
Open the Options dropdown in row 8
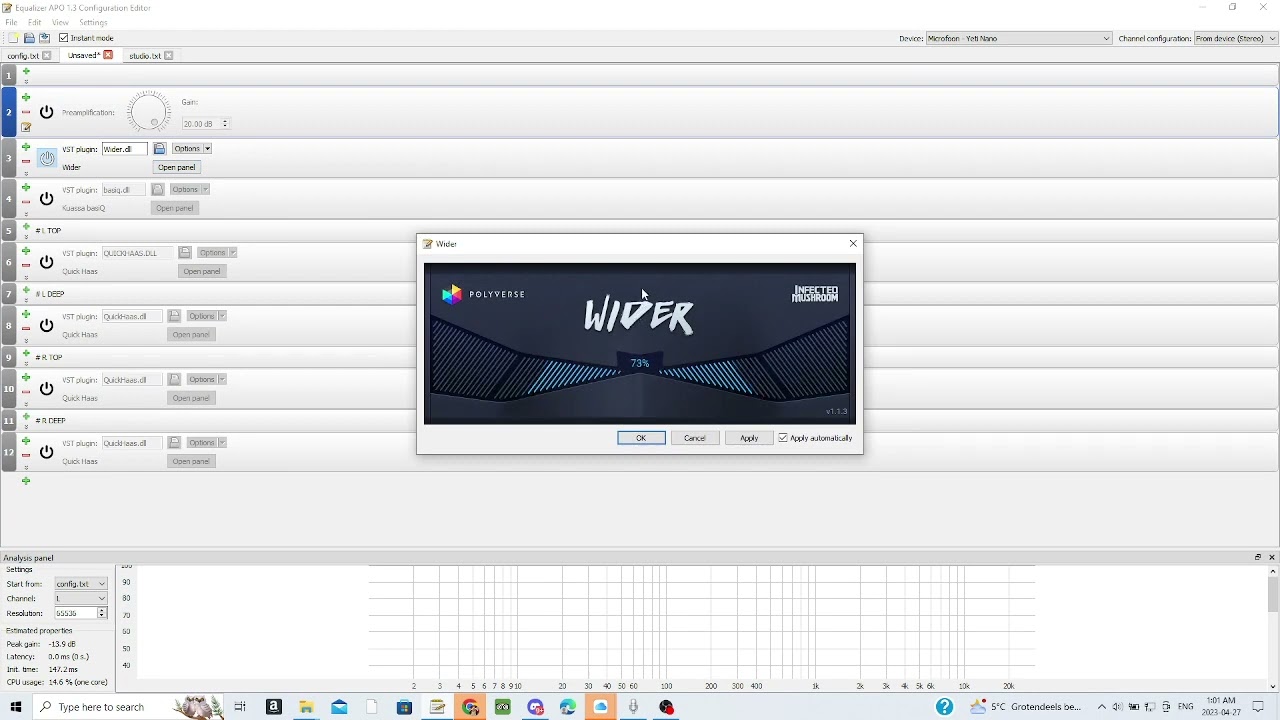pos(206,316)
